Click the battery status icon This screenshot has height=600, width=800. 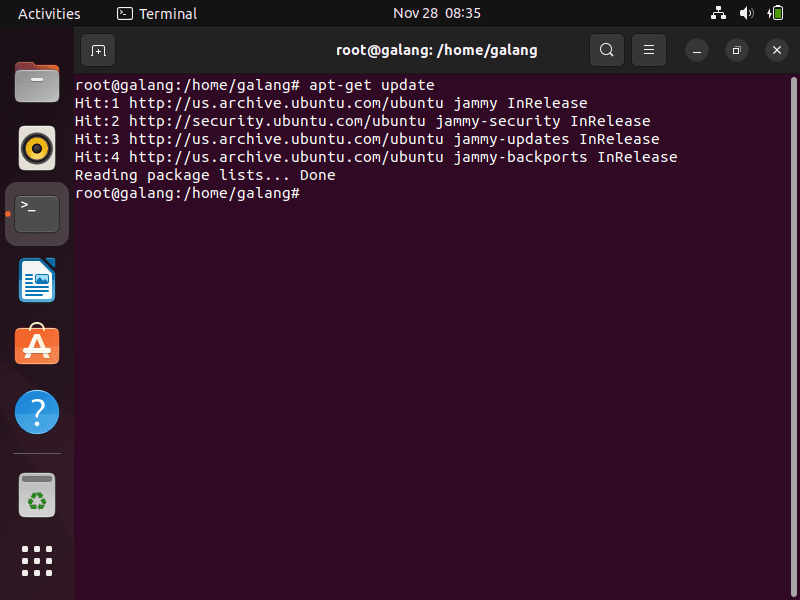point(776,13)
